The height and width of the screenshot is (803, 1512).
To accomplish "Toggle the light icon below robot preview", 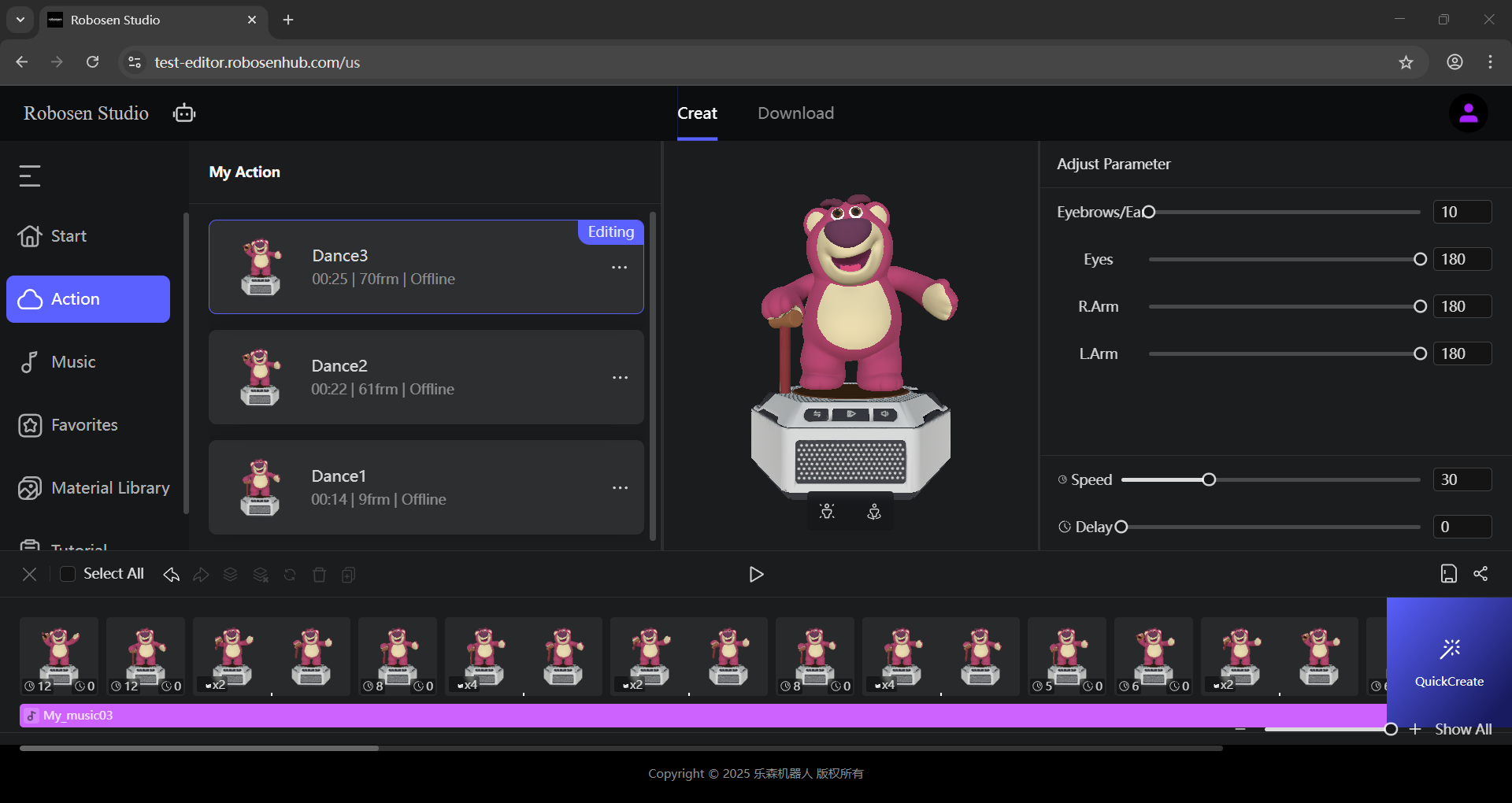I will coord(827,512).
